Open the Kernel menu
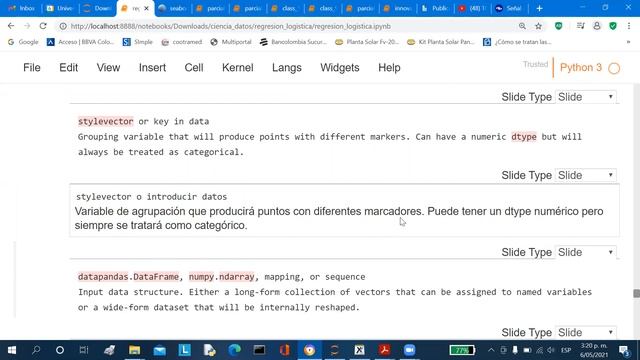 238,68
